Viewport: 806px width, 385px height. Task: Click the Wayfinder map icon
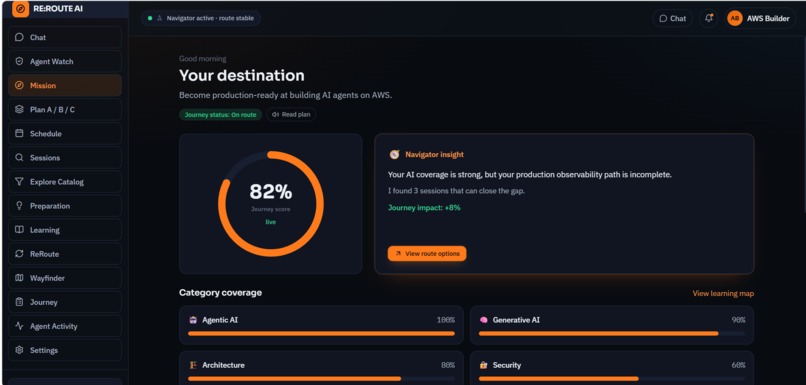19,278
